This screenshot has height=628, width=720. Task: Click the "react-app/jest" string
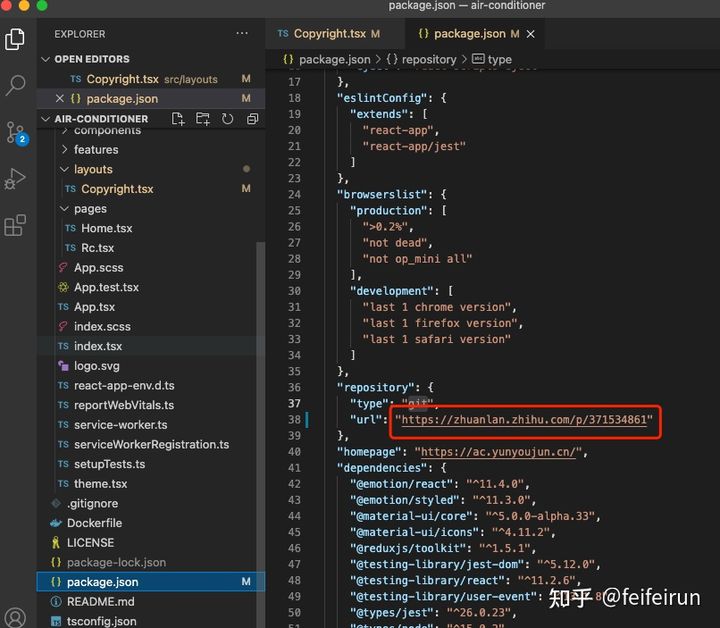pyautogui.click(x=414, y=146)
